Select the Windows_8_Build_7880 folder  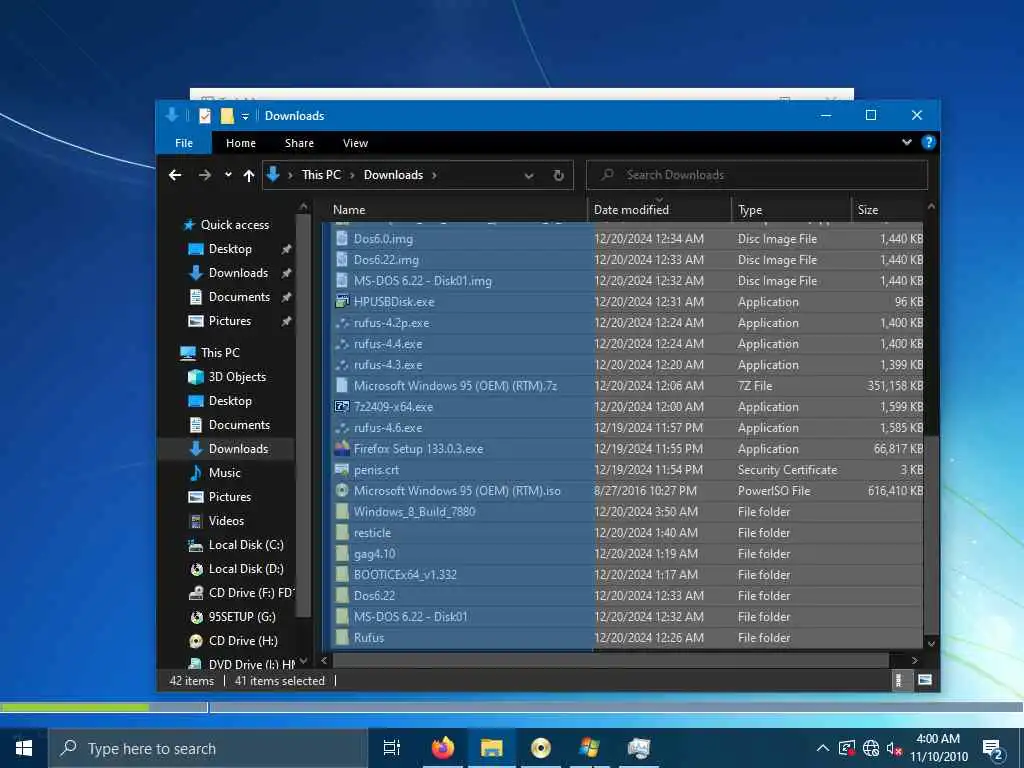(415, 512)
